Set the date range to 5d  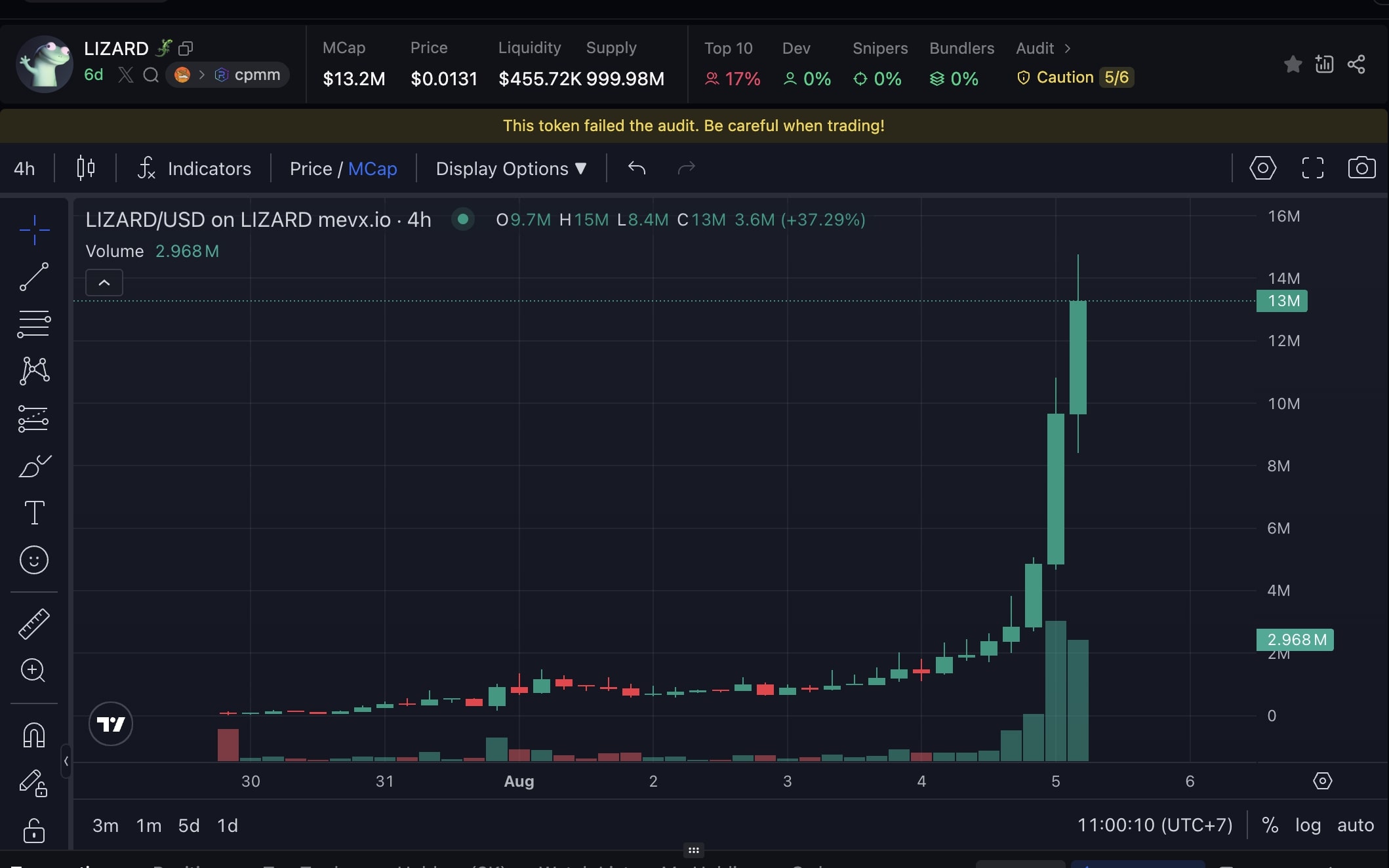[189, 825]
